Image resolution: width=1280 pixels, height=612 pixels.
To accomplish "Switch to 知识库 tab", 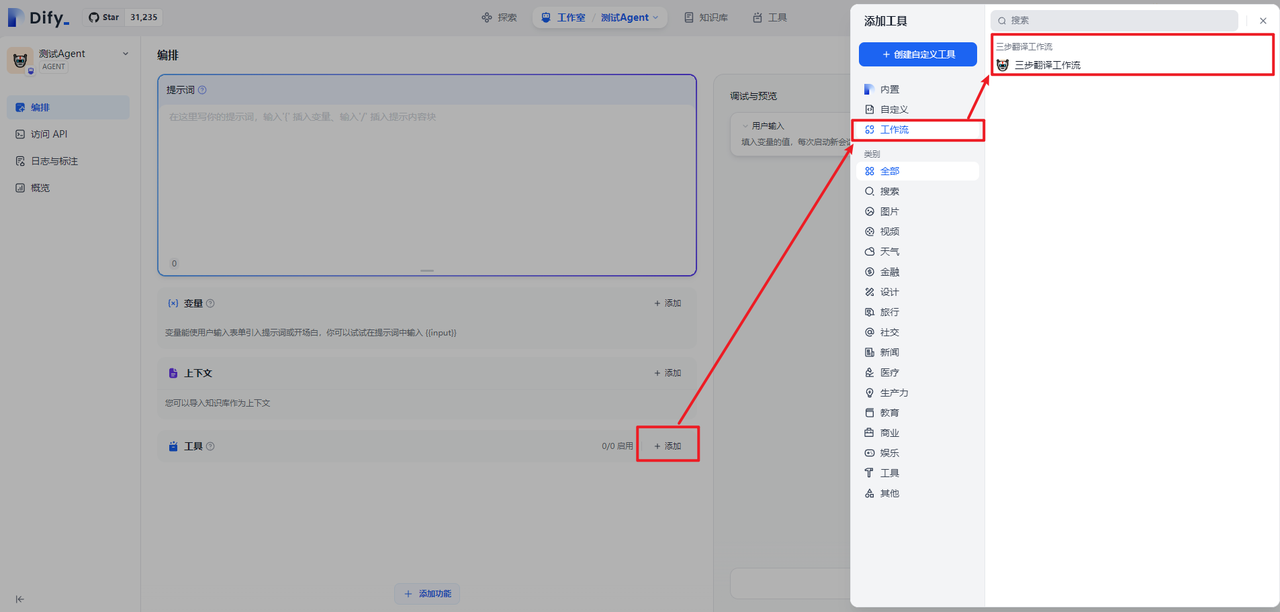I will 706,17.
